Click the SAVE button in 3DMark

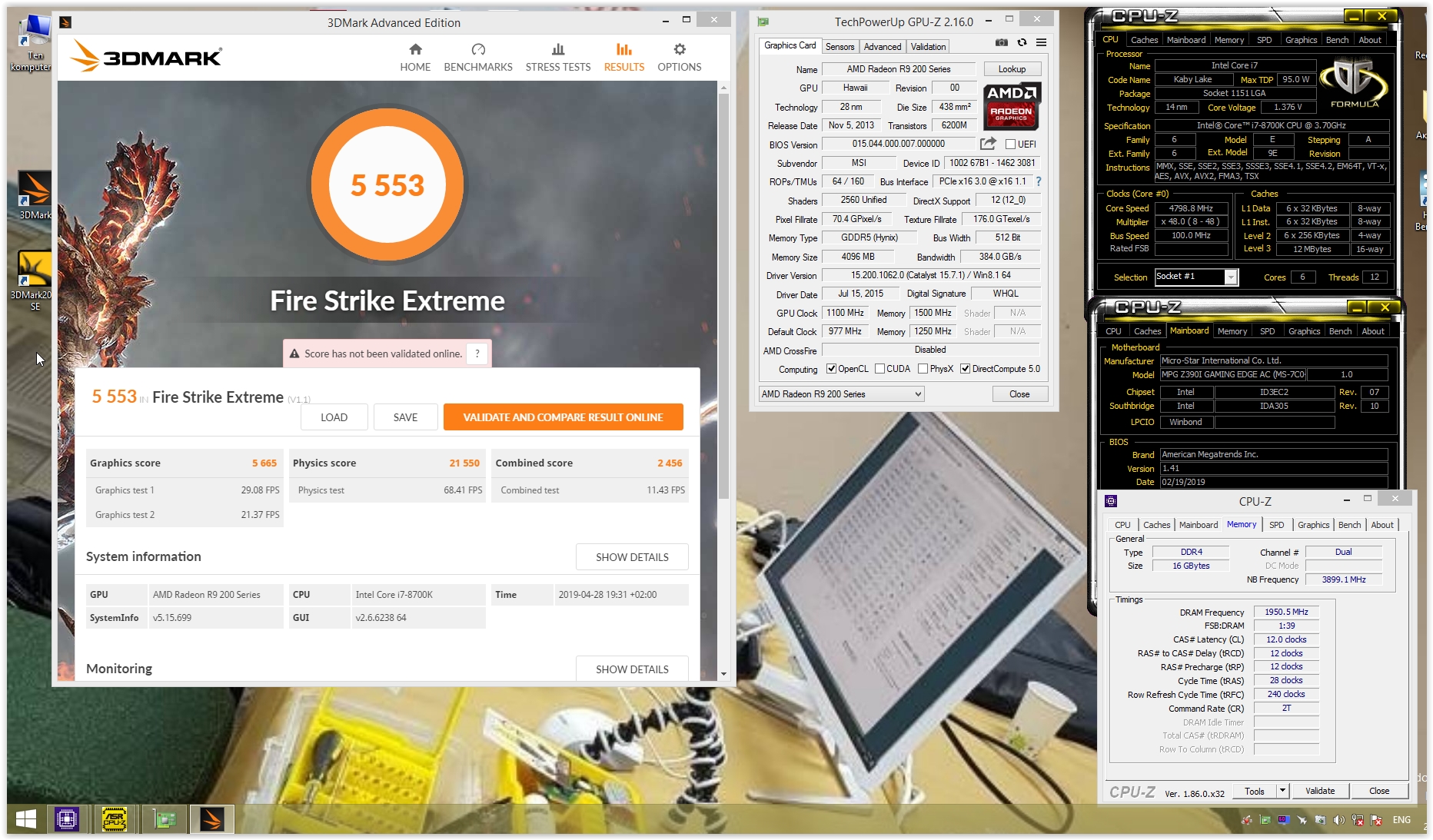405,417
